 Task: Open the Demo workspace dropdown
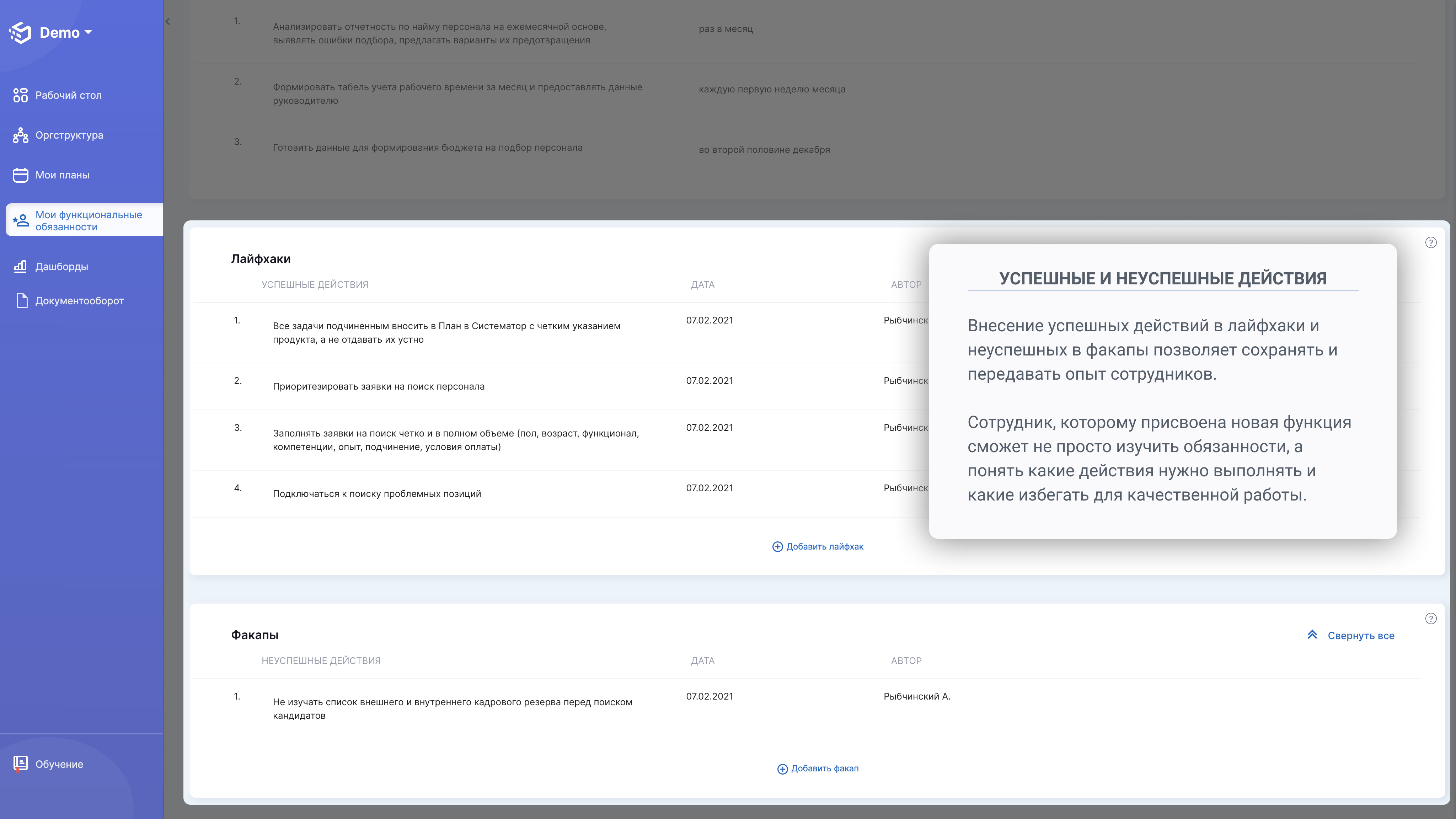coord(66,32)
